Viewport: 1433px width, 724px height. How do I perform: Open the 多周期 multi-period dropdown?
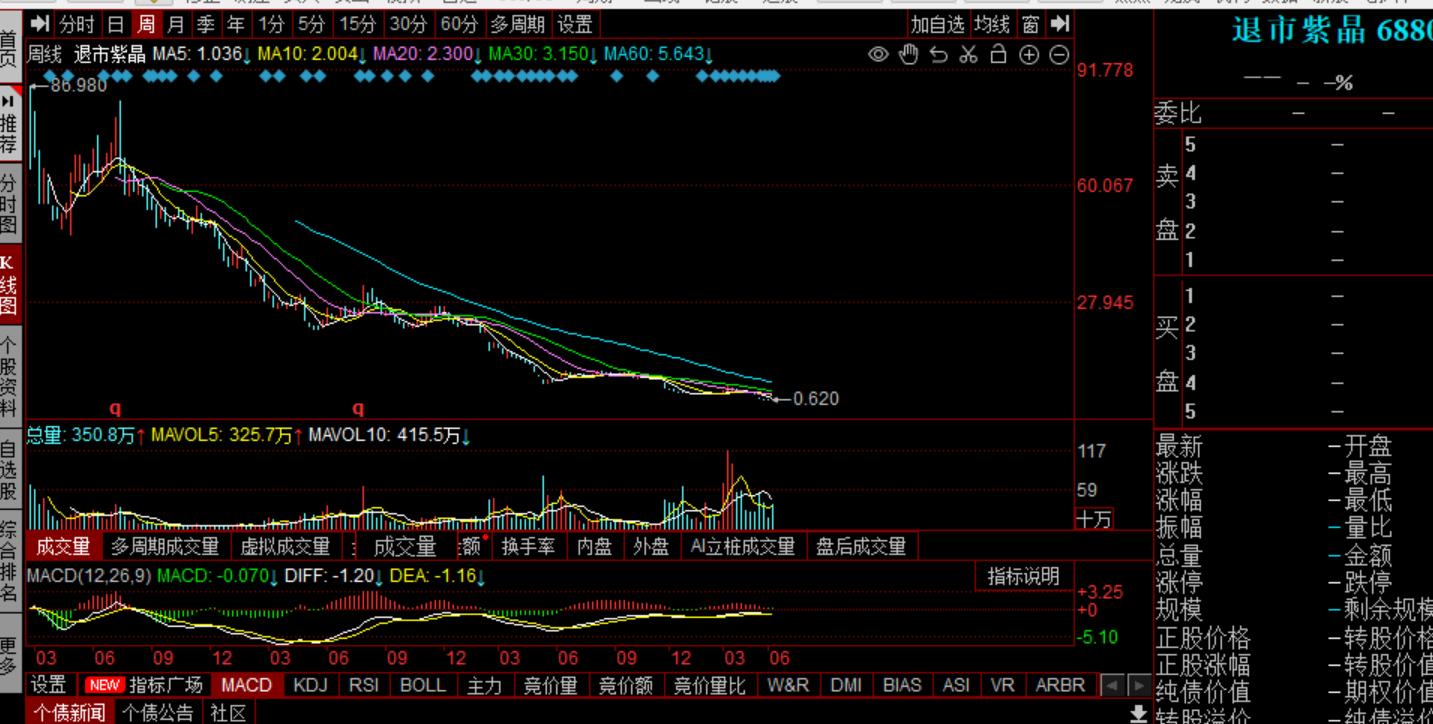(517, 24)
